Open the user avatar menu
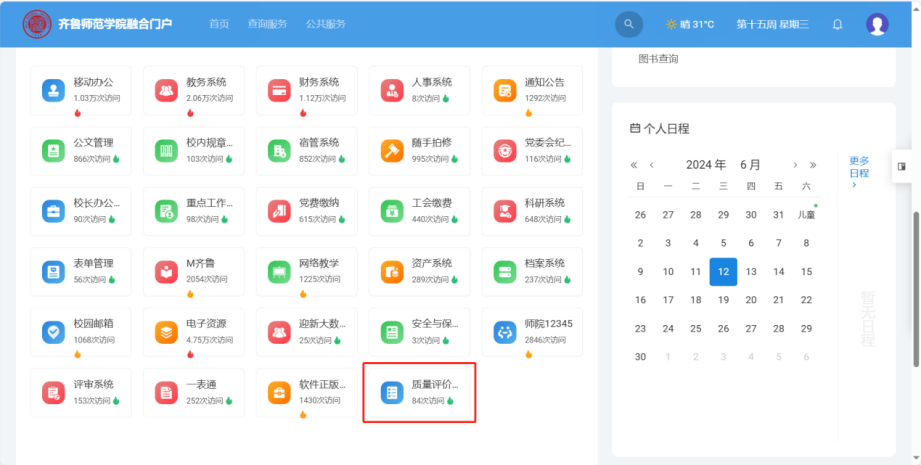 pyautogui.click(x=877, y=24)
